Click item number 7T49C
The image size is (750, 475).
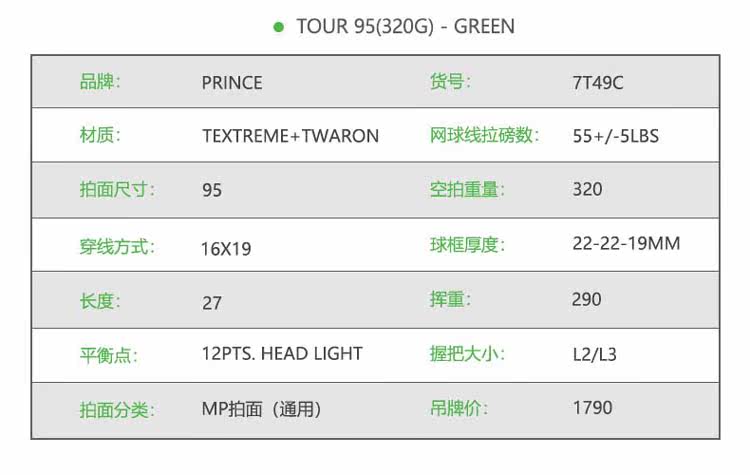pyautogui.click(x=598, y=83)
